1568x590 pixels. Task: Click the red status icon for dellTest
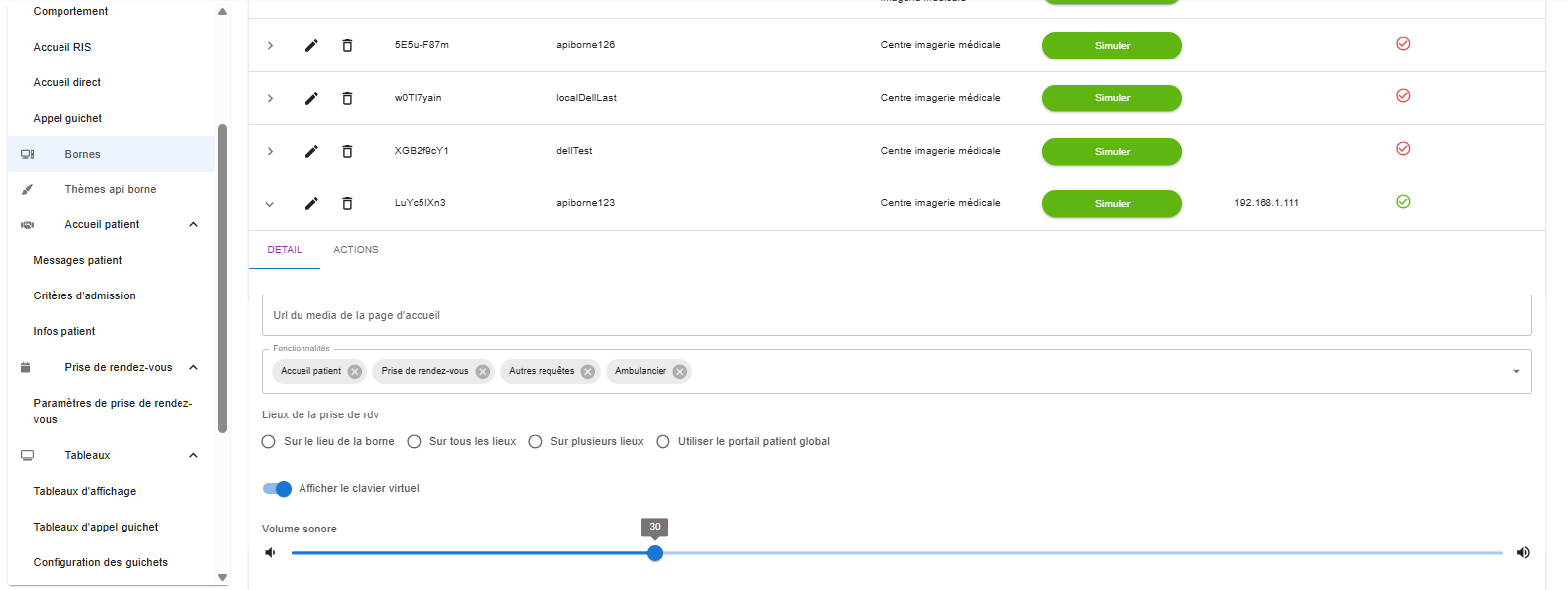tap(1403, 148)
